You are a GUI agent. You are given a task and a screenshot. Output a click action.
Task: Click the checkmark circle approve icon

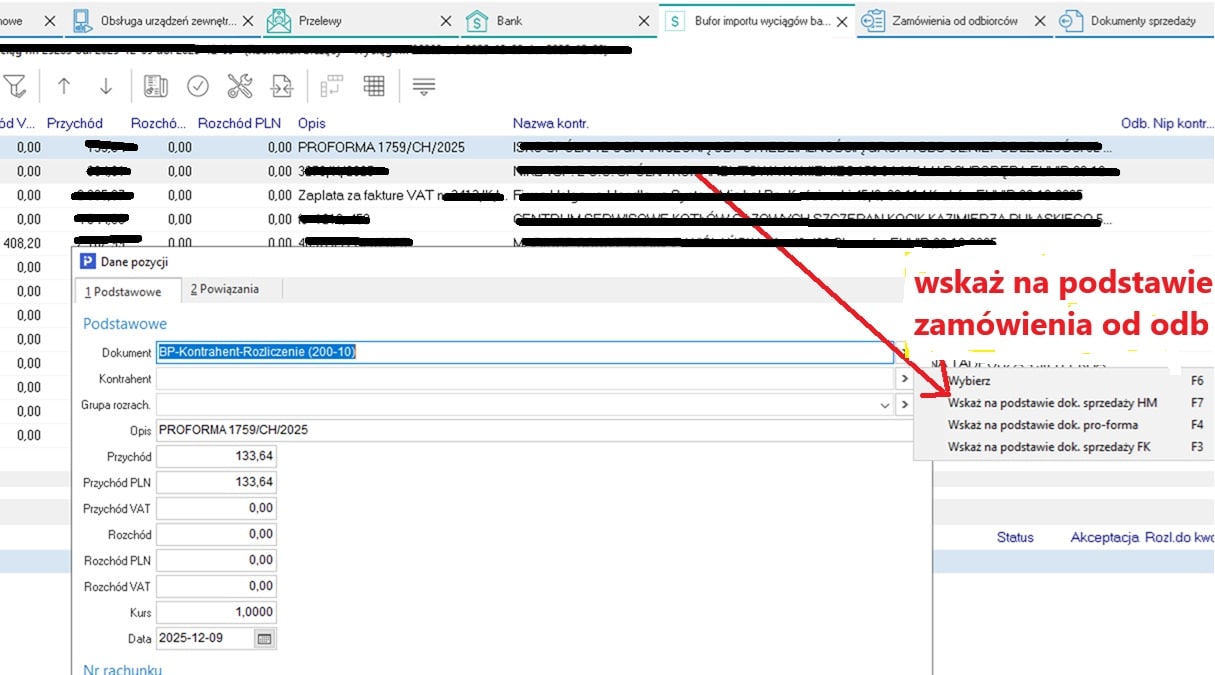[198, 87]
